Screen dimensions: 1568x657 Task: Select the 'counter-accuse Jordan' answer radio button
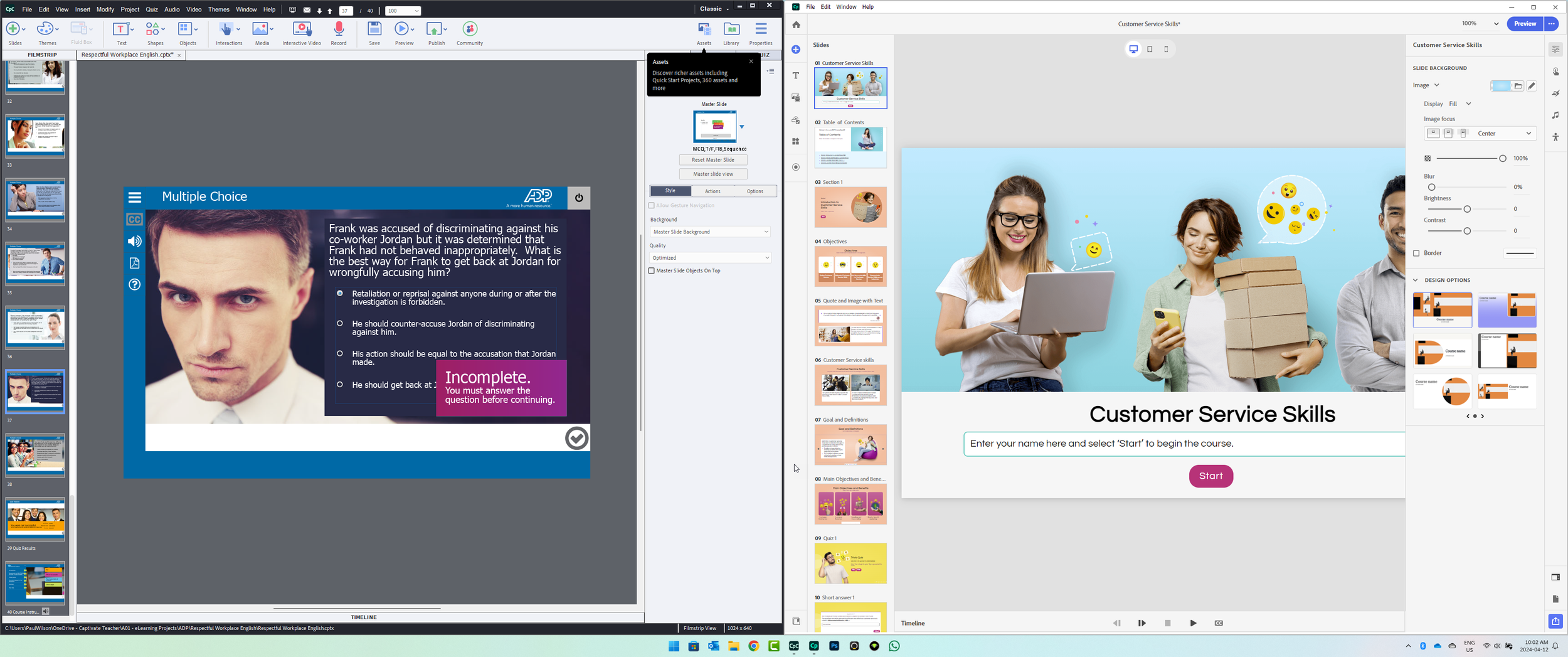[340, 323]
